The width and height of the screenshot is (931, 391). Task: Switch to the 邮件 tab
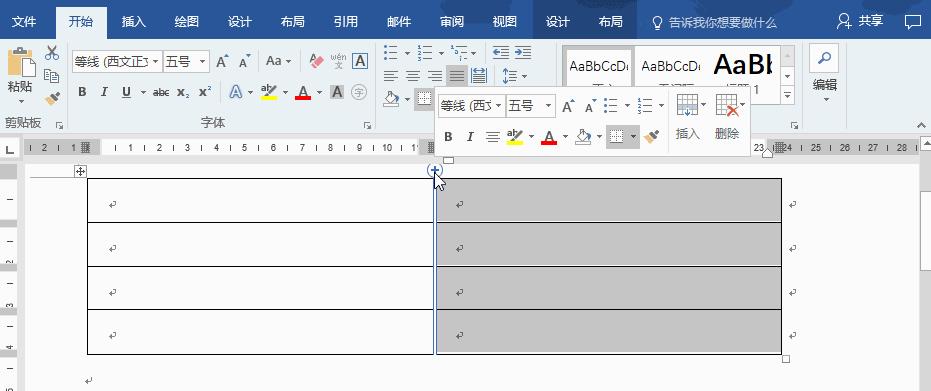(x=398, y=22)
